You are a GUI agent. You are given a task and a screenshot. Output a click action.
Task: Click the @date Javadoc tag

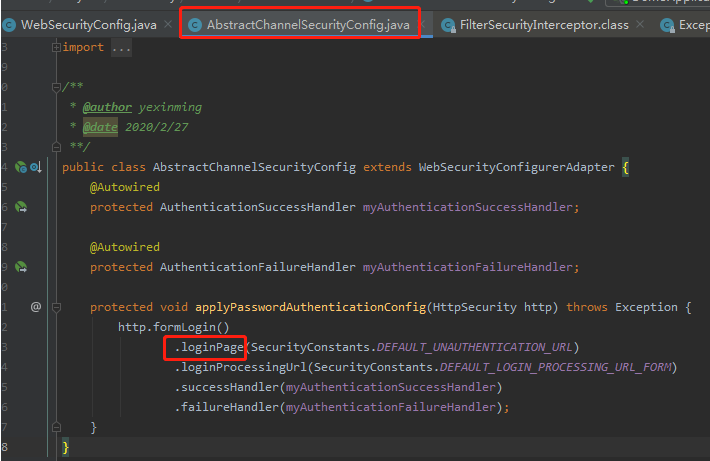tap(100, 127)
